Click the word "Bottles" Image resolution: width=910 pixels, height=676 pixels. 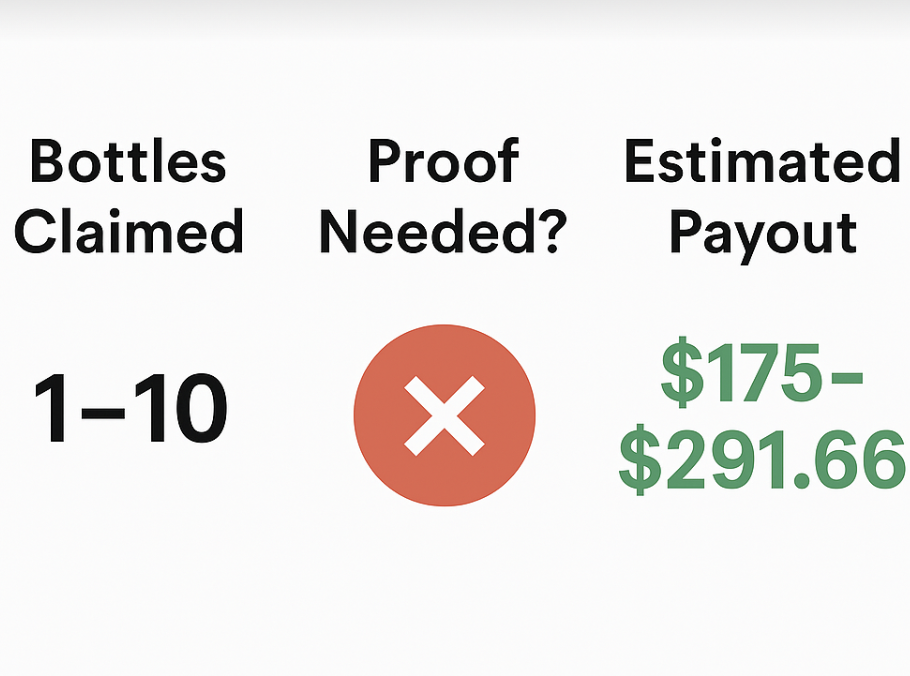(128, 162)
